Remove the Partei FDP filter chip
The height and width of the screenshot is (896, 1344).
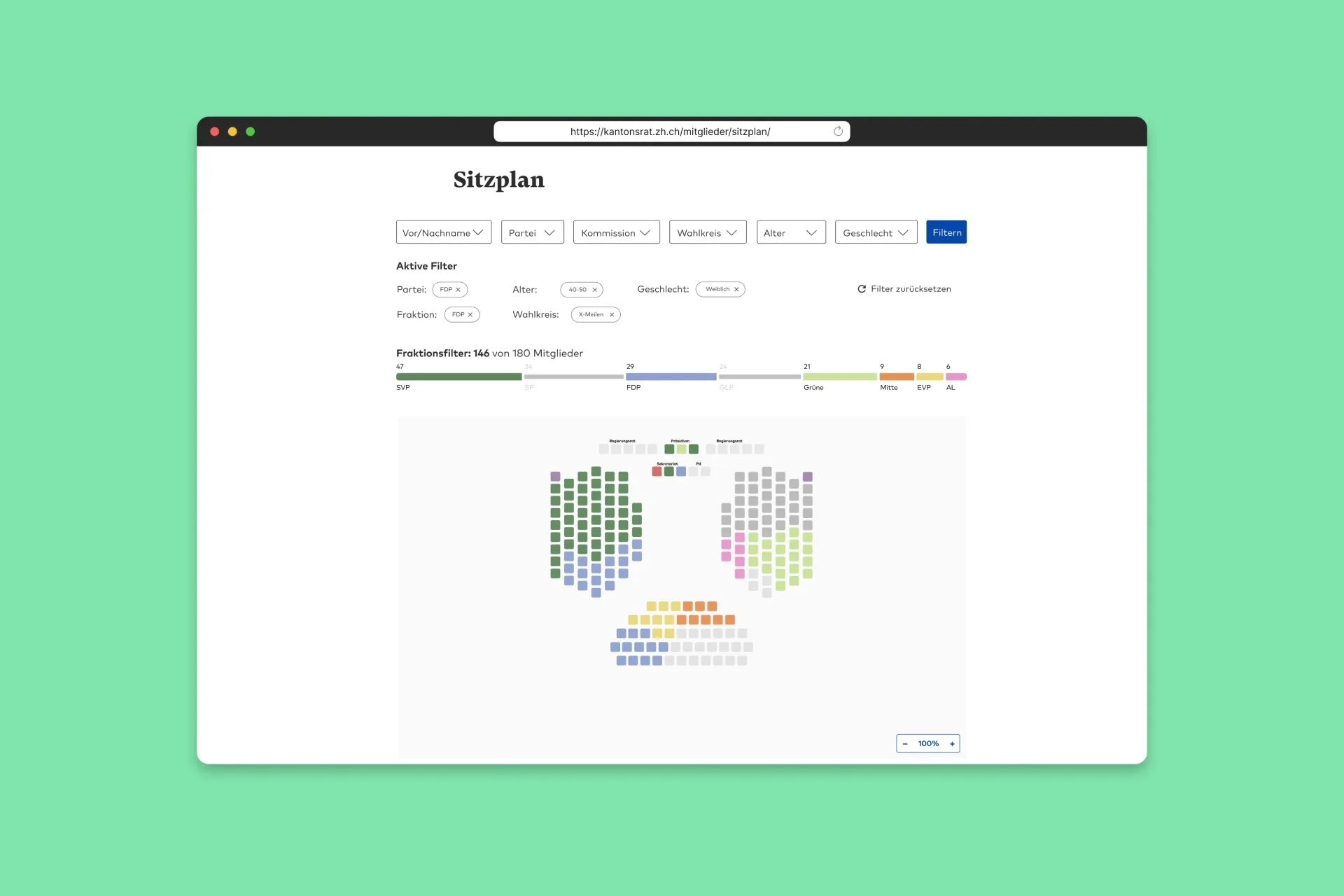click(458, 290)
